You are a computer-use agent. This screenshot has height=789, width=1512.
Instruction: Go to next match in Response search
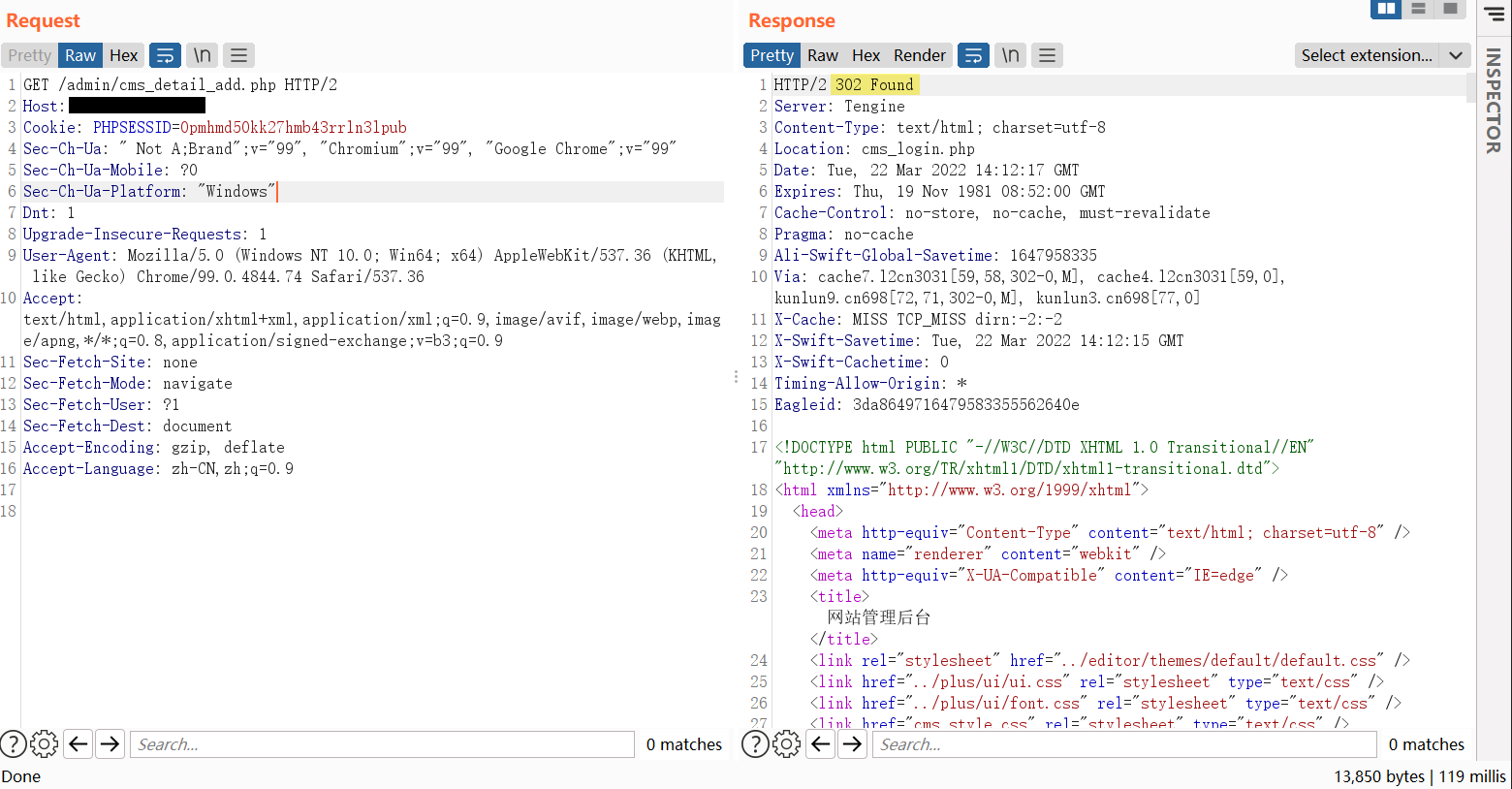tap(853, 743)
